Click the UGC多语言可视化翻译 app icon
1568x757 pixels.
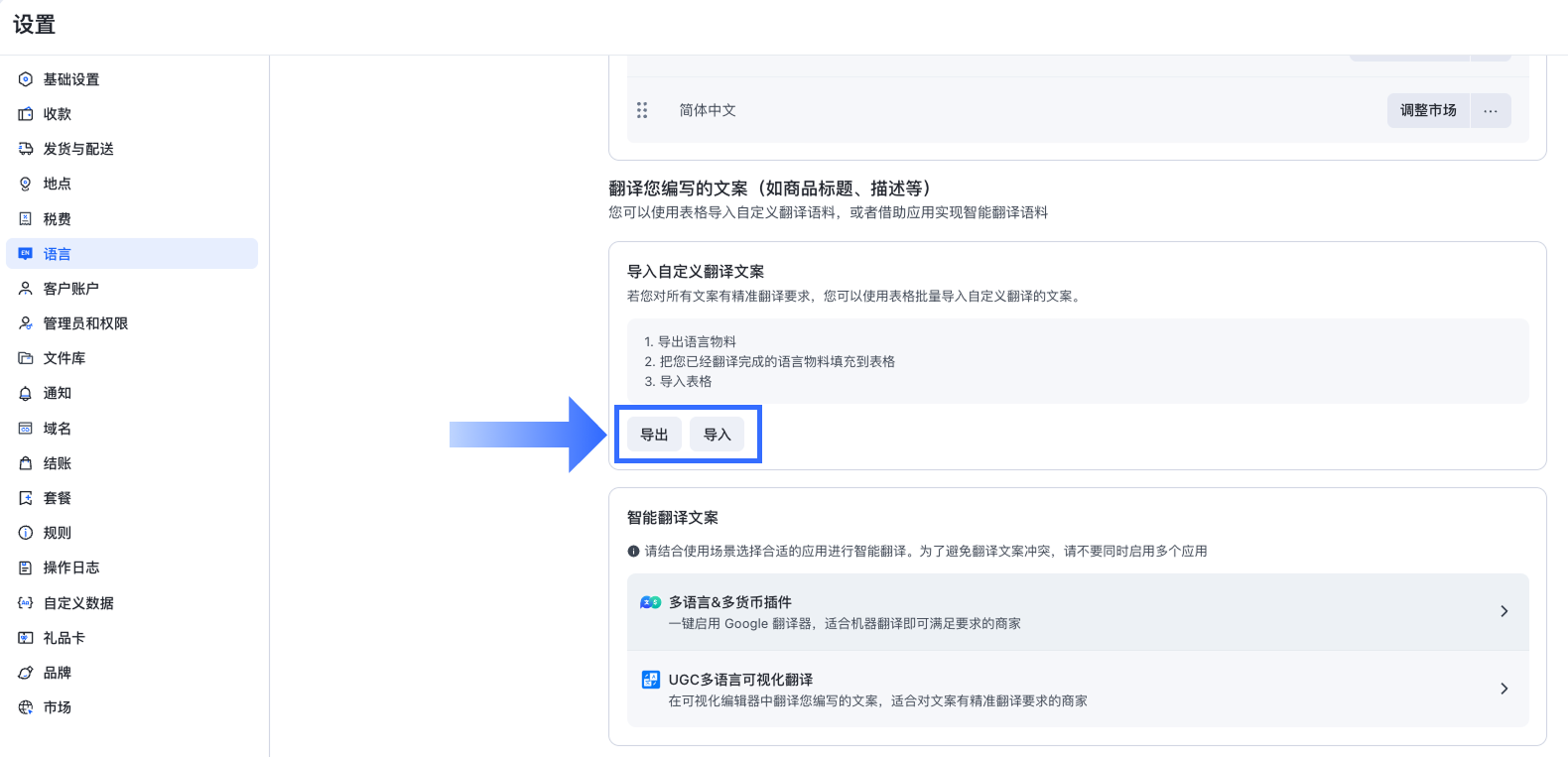tap(650, 680)
